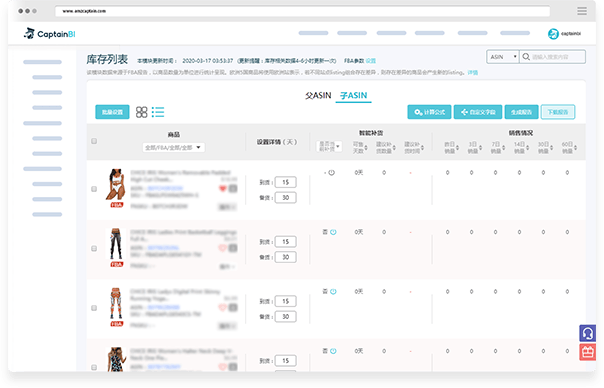
Task: Click the 到货 input on halter neck row
Action: click(285, 361)
